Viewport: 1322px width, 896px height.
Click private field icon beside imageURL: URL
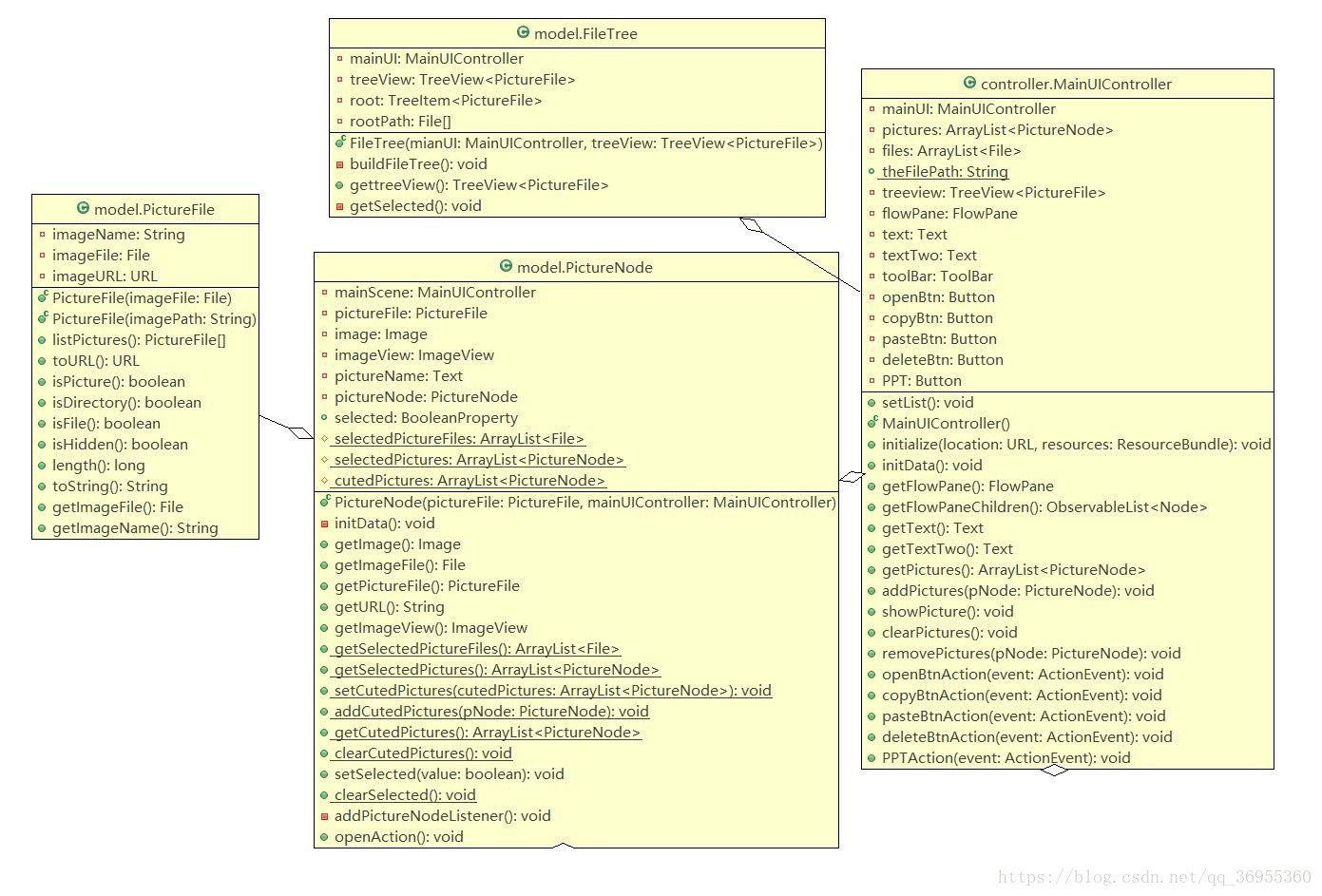43,276
